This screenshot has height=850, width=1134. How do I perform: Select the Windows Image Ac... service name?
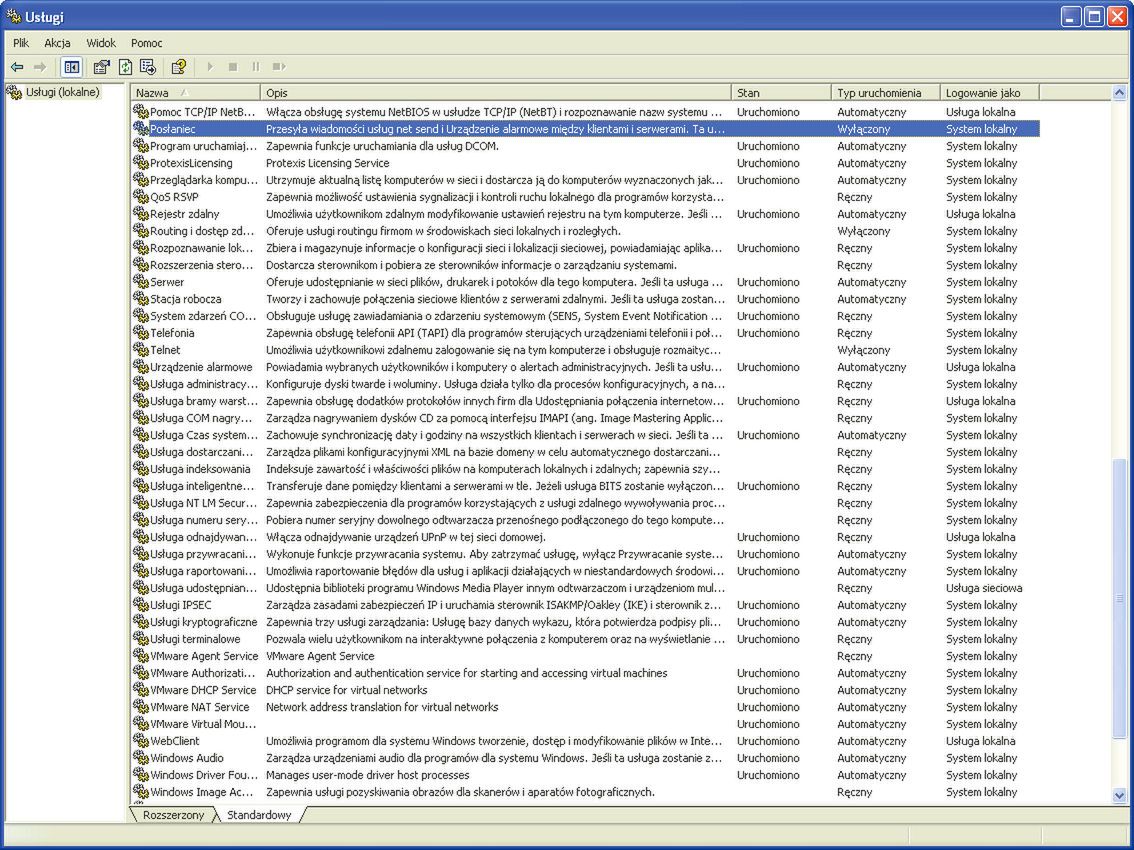pyautogui.click(x=202, y=792)
